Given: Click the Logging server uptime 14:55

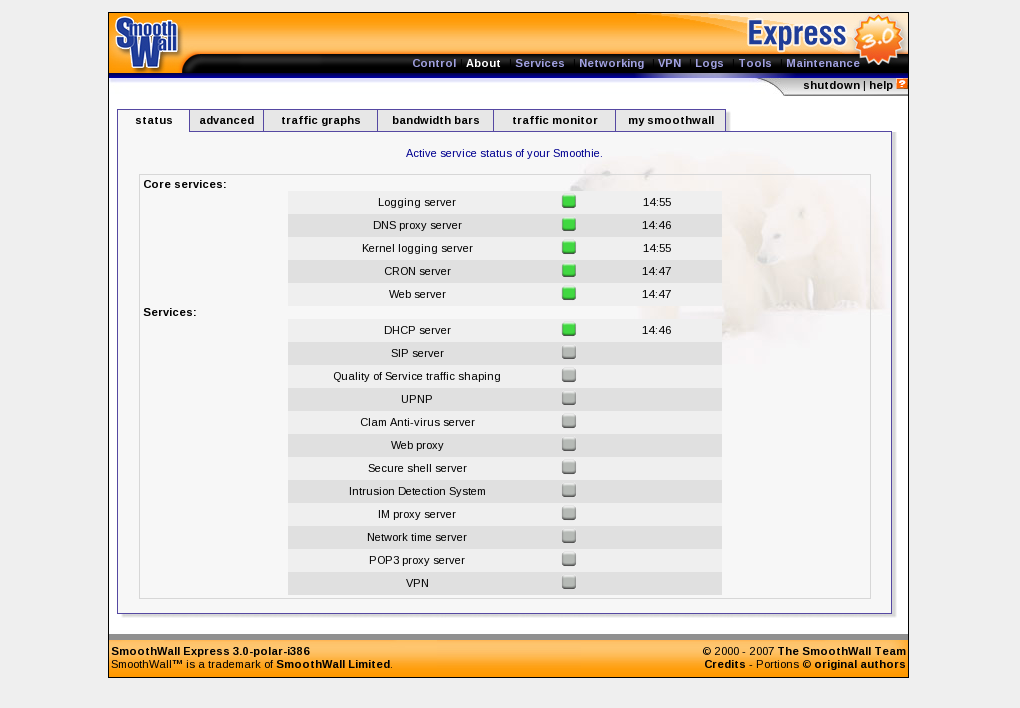Looking at the screenshot, I should pyautogui.click(x=657, y=202).
